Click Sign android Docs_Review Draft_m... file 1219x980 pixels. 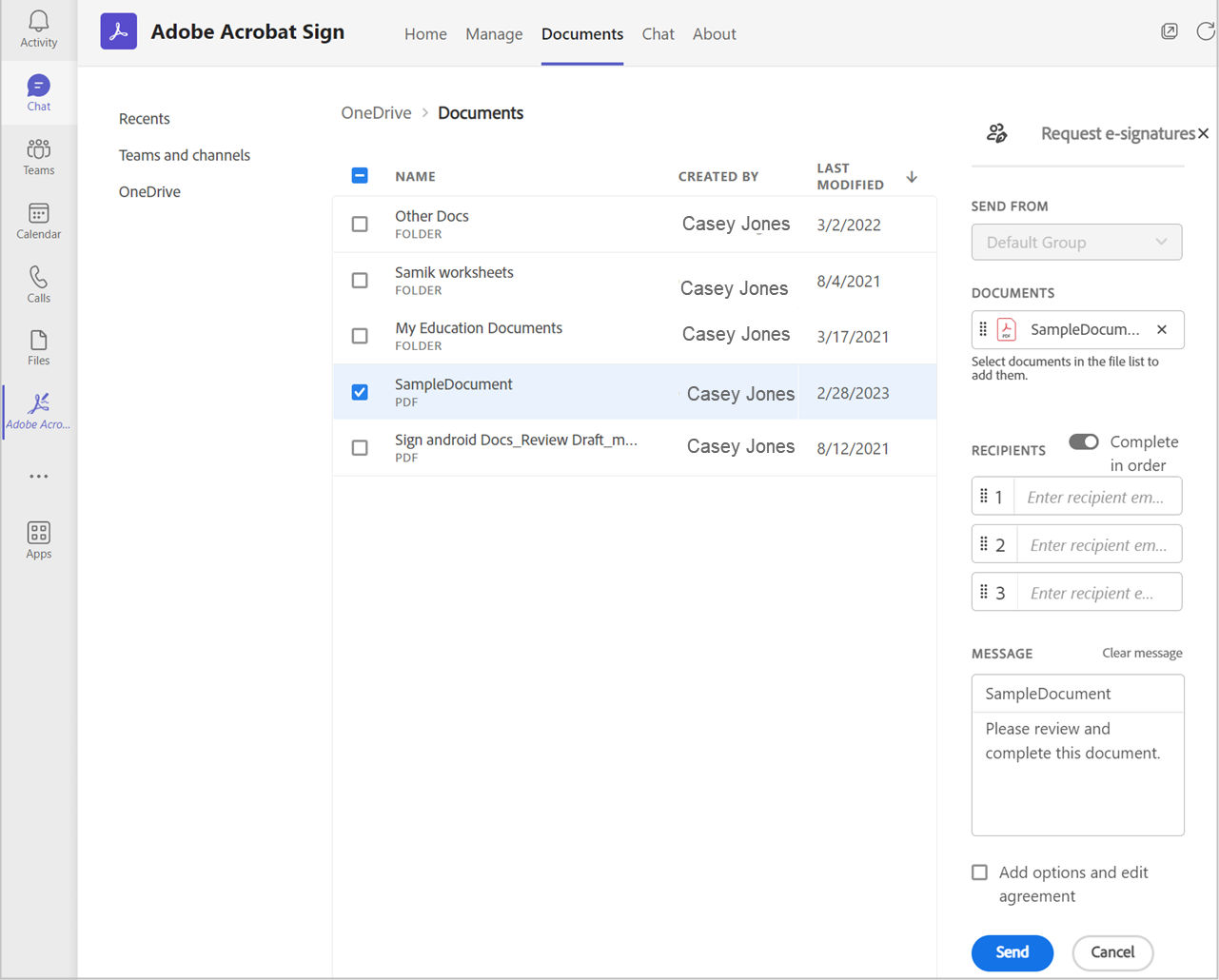(516, 440)
